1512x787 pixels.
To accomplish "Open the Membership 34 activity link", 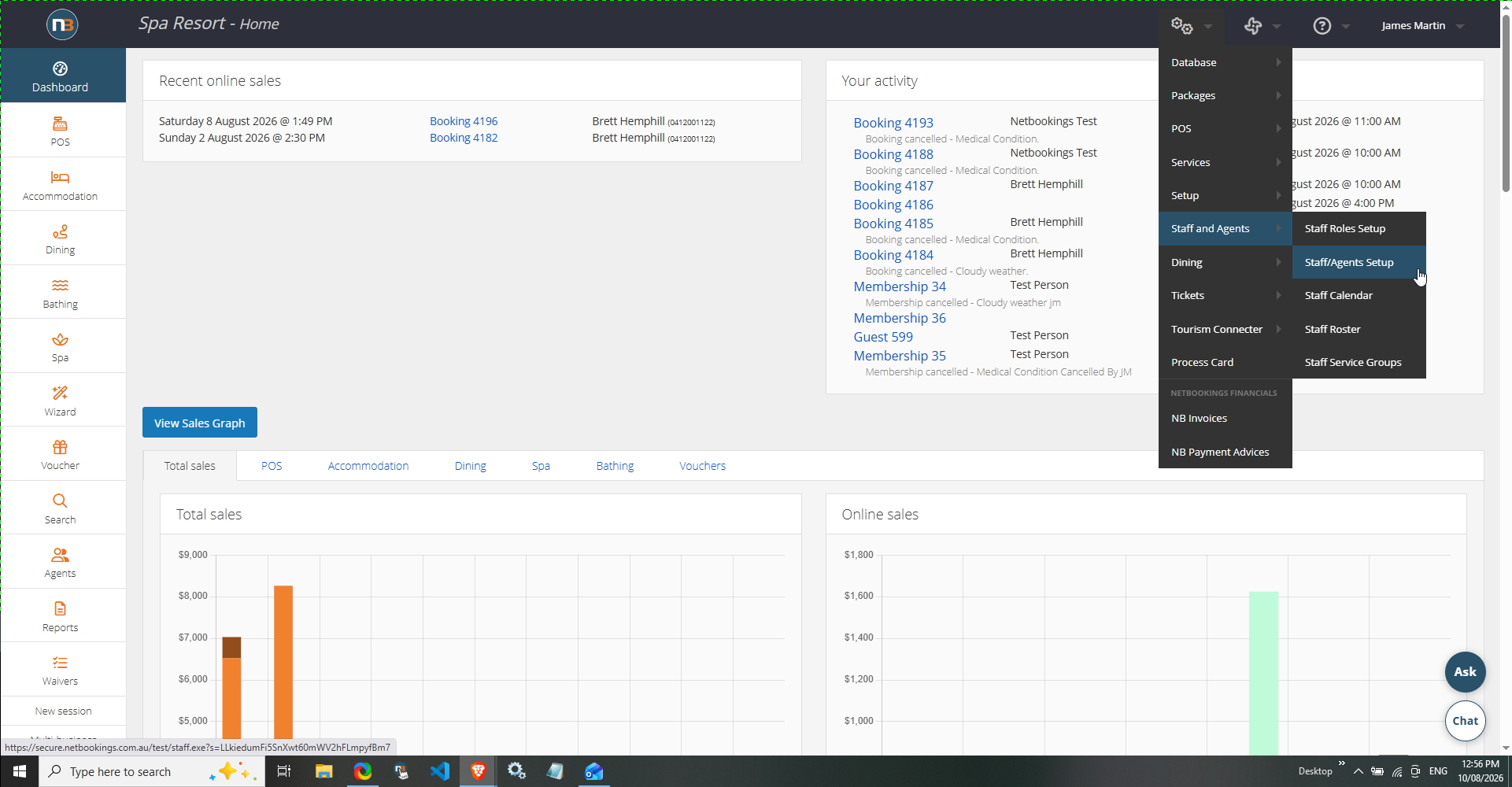I will pyautogui.click(x=900, y=286).
